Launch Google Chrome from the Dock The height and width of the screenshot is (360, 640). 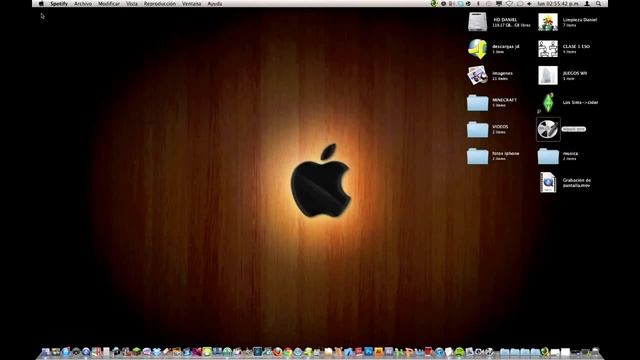pos(288,351)
